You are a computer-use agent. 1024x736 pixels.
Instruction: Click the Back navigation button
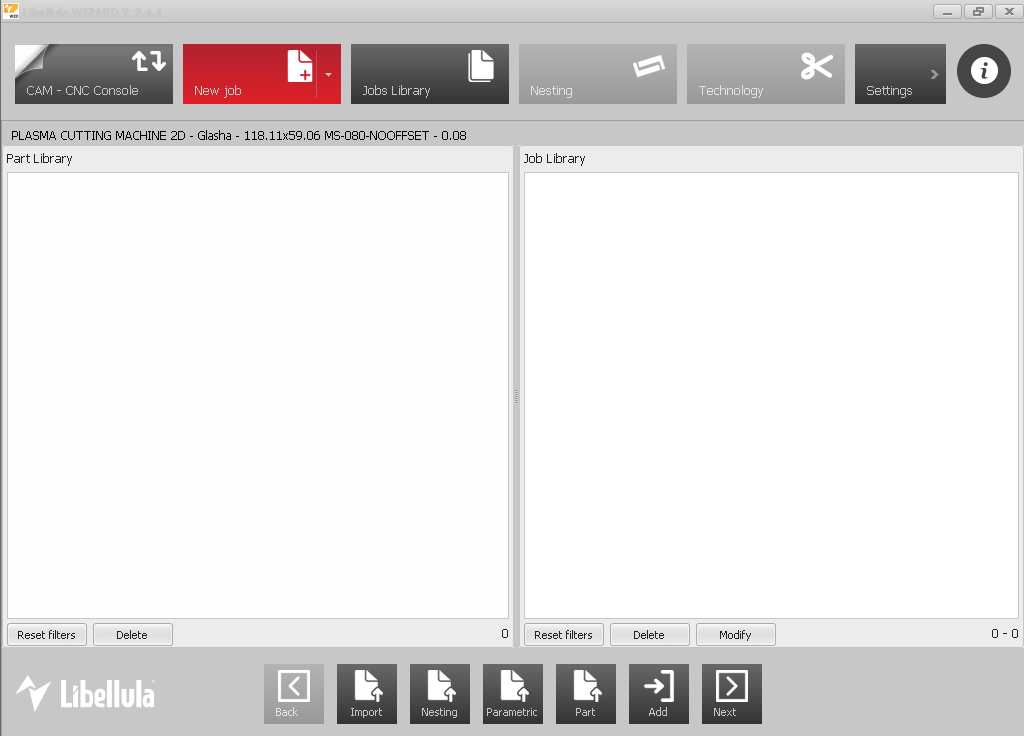point(293,693)
